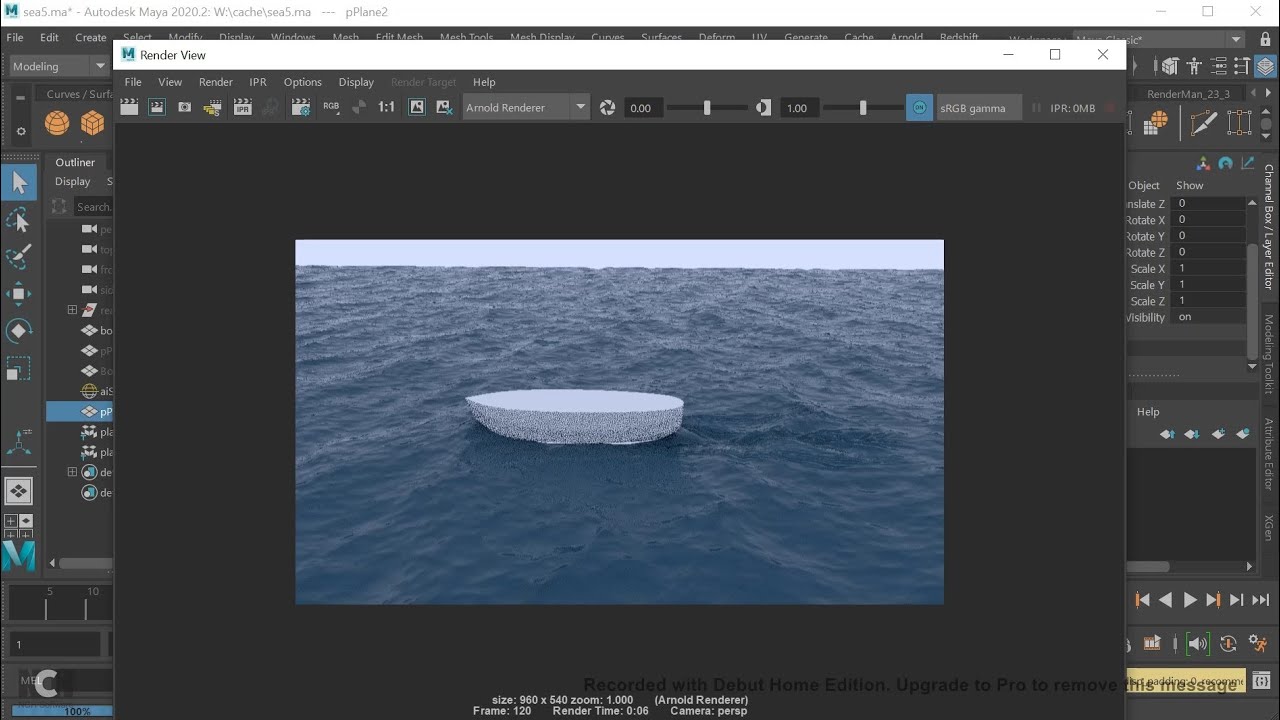Open the sRGB gamma view transform dropdown
The height and width of the screenshot is (720, 1280).
[x=979, y=108]
